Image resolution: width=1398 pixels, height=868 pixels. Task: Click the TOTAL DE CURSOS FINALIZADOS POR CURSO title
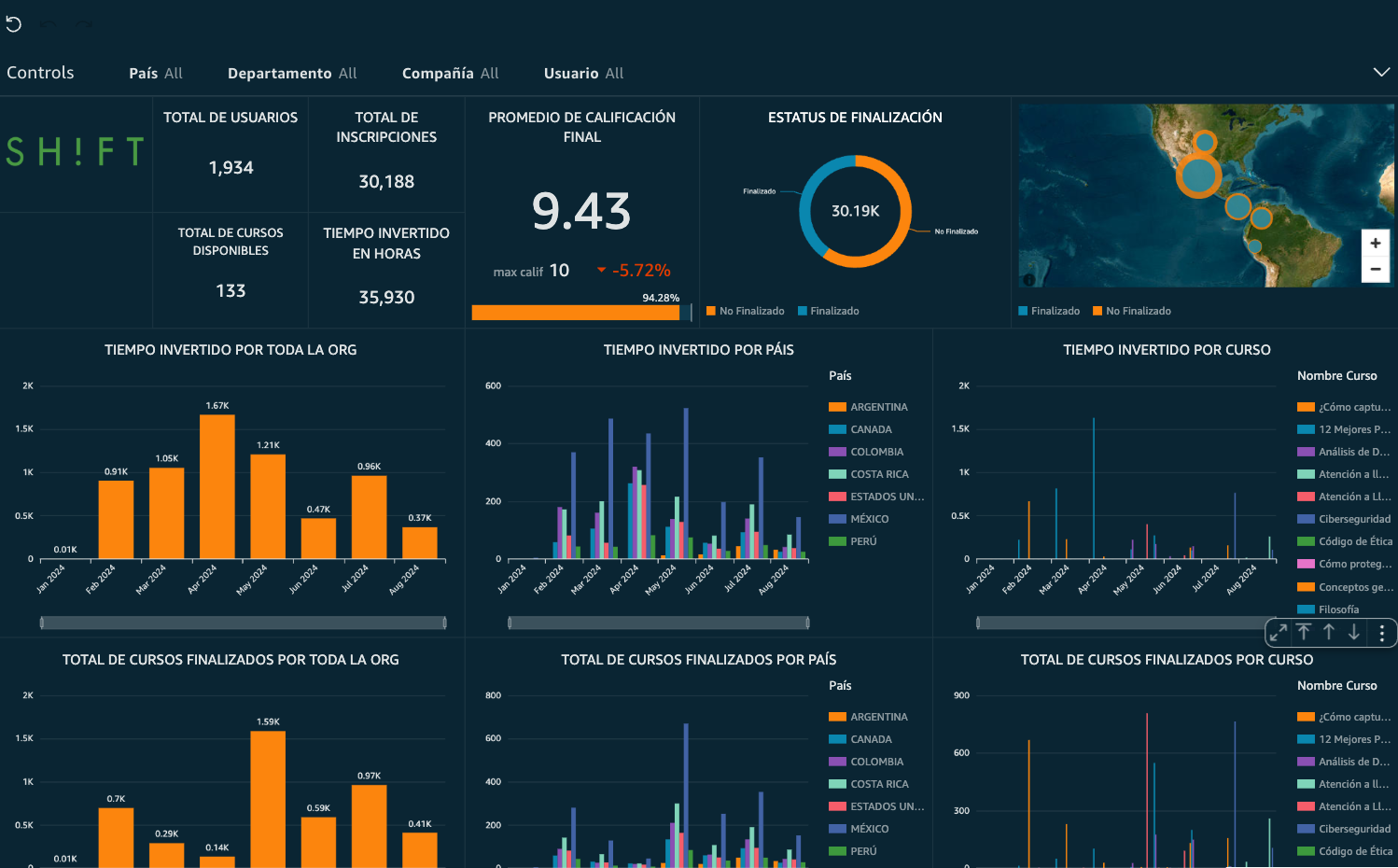click(1167, 660)
